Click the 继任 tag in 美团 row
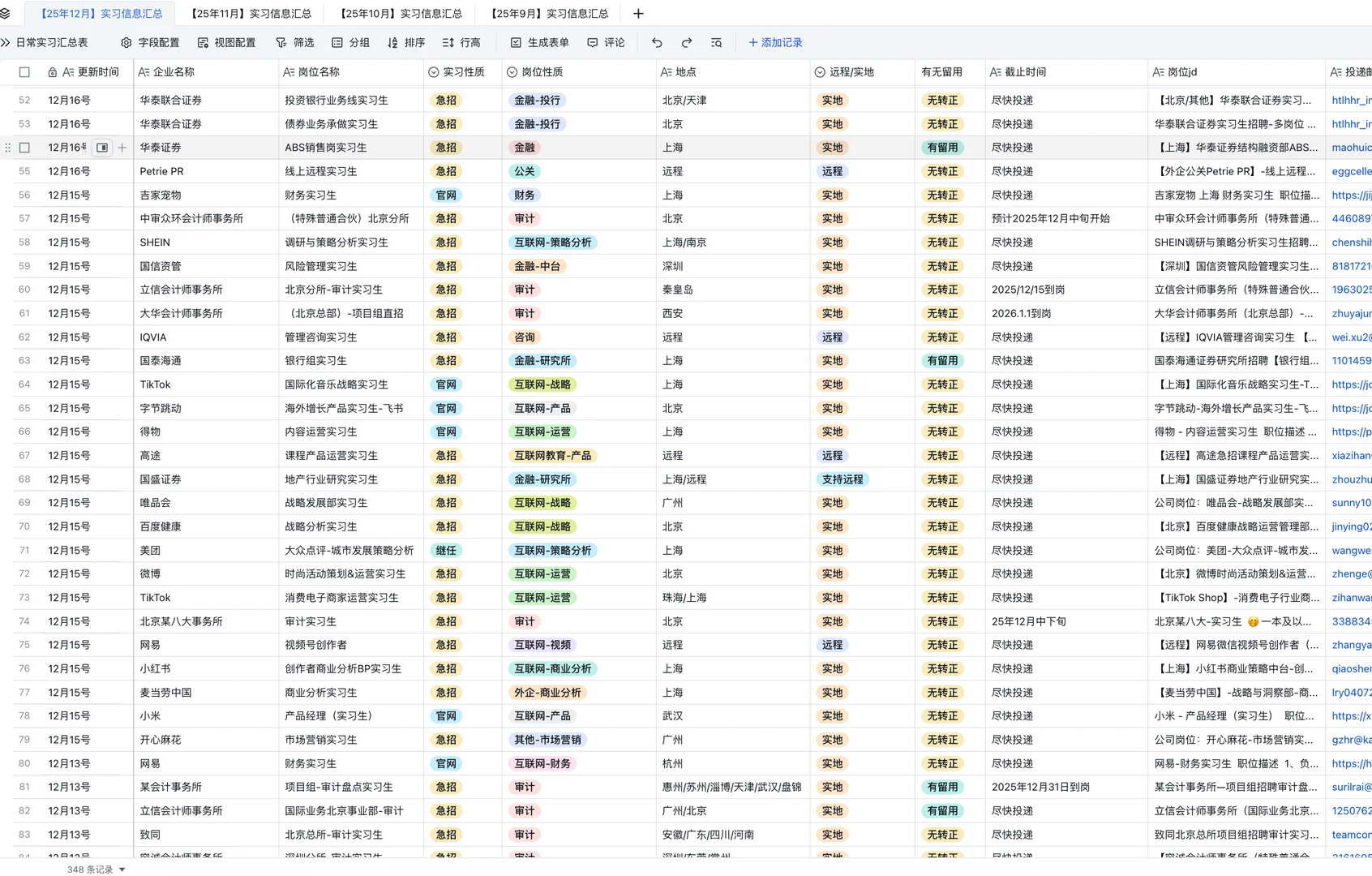This screenshot has width=1372, height=876. (446, 551)
